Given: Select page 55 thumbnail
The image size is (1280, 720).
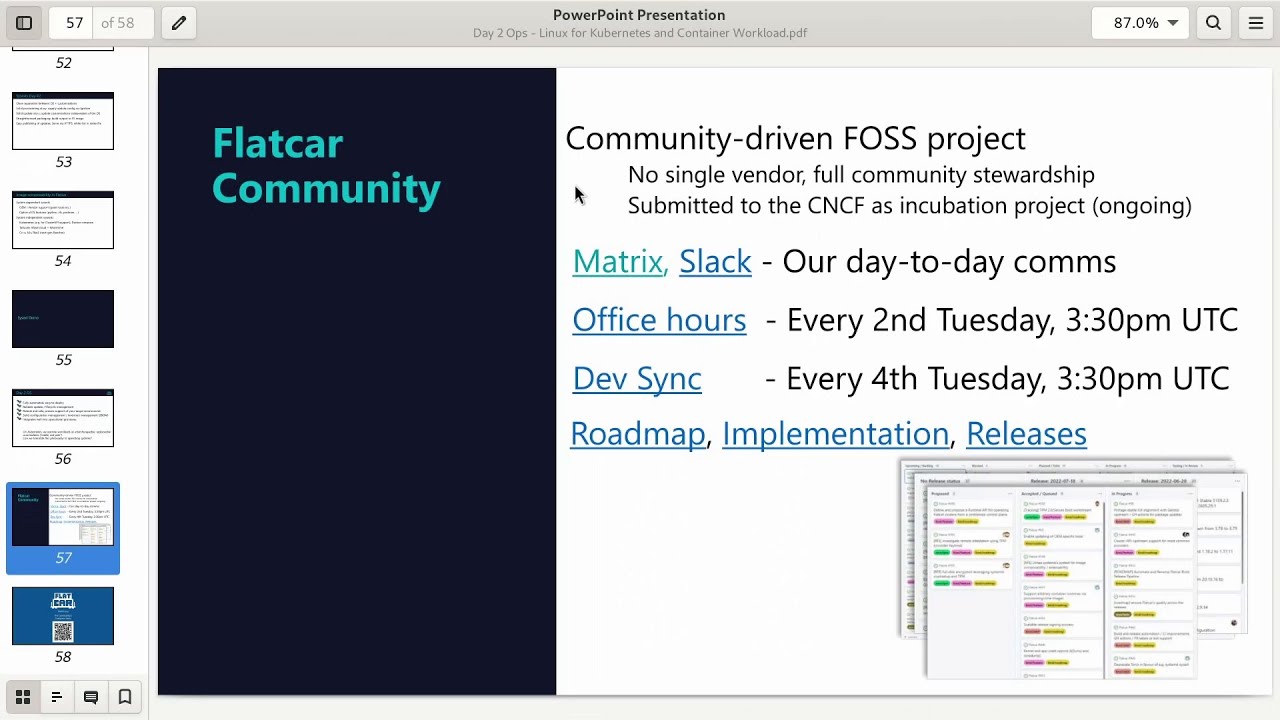Looking at the screenshot, I should click(63, 319).
